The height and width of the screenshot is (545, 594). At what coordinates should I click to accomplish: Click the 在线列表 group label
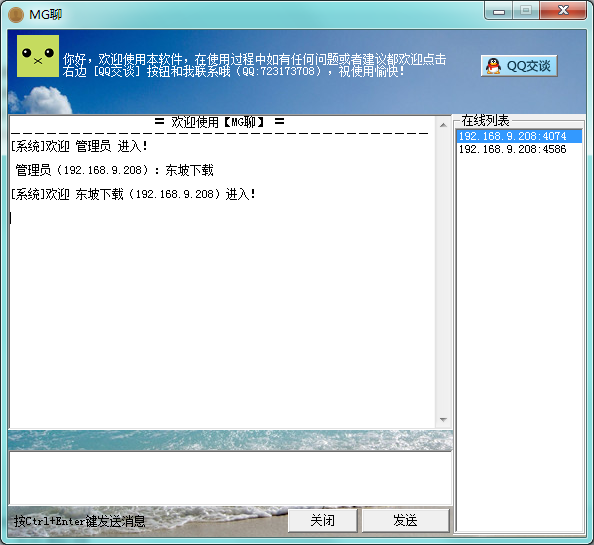pyautogui.click(x=485, y=120)
